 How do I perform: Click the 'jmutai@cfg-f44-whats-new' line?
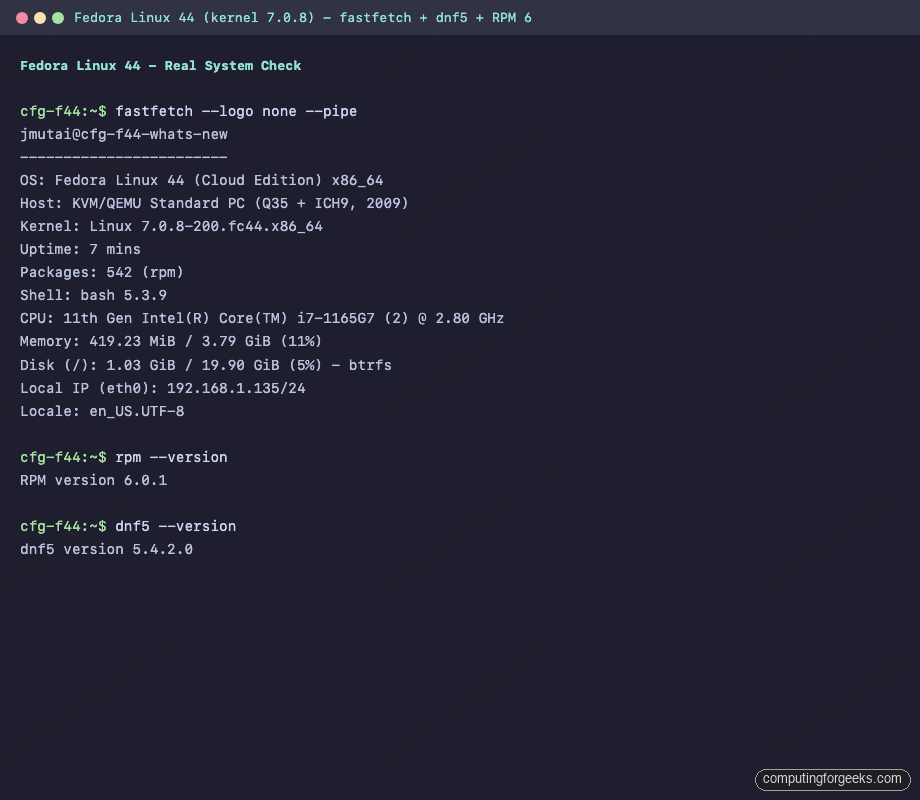click(124, 134)
